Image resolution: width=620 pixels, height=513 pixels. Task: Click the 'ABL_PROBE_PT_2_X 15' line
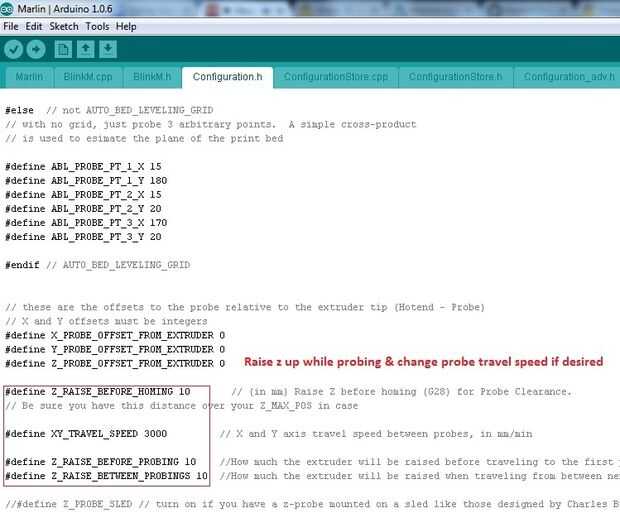(83, 195)
